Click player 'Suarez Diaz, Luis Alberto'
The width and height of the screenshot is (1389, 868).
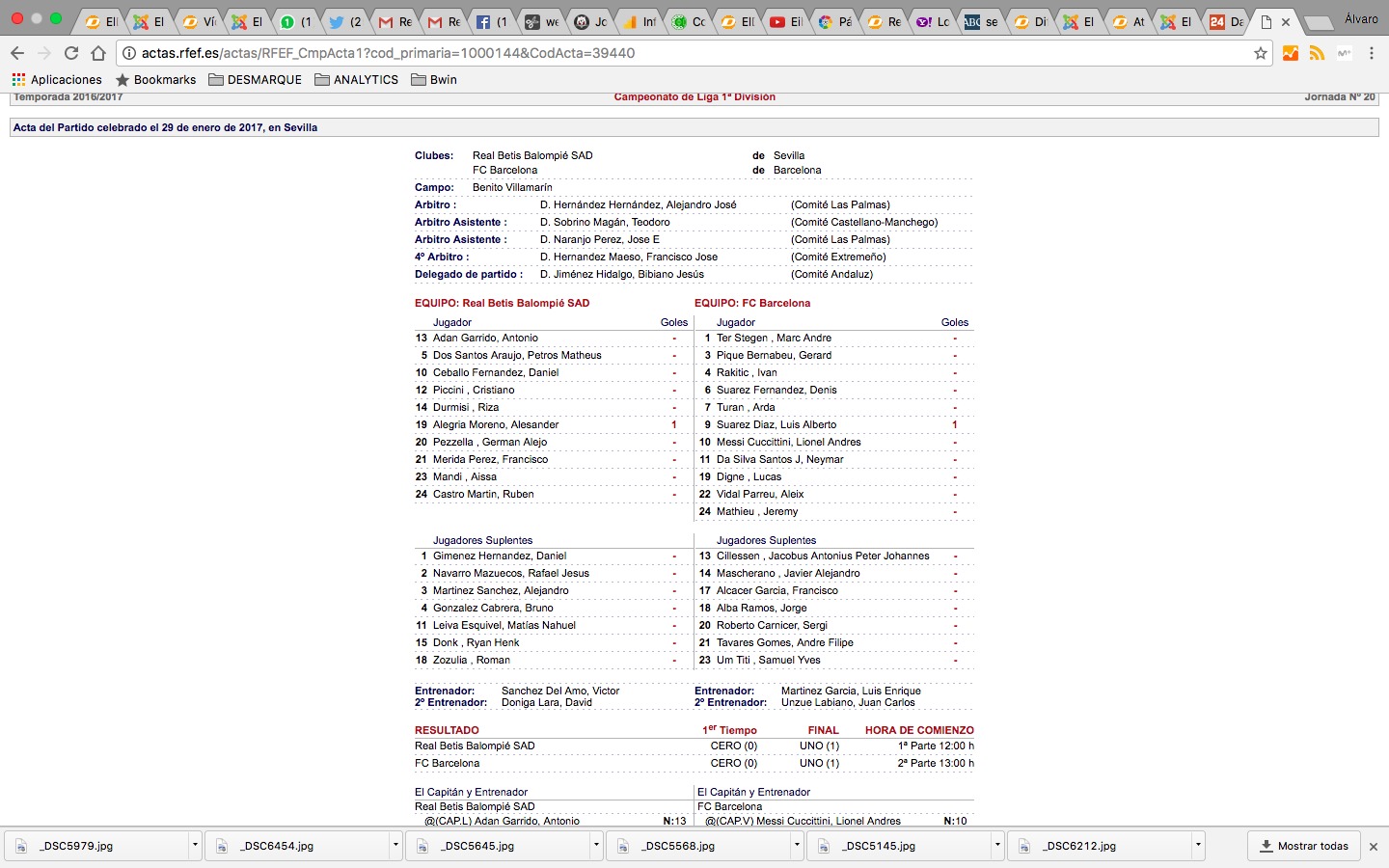click(776, 424)
